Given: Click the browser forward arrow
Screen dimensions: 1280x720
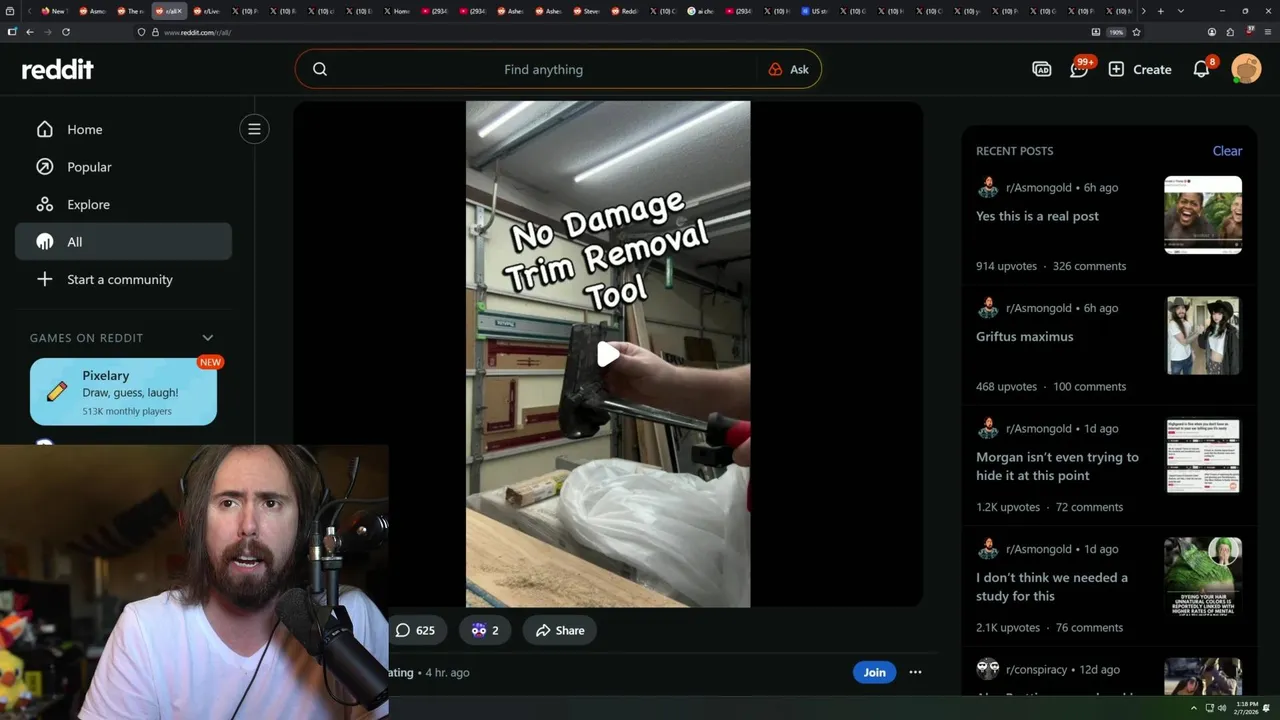Looking at the screenshot, I should coord(47,32).
